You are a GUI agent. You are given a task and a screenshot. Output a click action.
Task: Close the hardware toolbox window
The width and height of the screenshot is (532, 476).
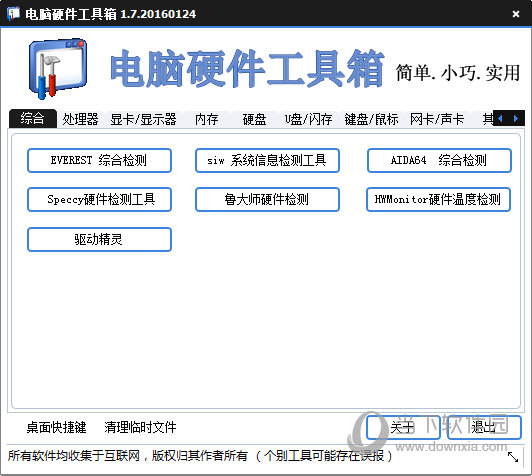[516, 14]
